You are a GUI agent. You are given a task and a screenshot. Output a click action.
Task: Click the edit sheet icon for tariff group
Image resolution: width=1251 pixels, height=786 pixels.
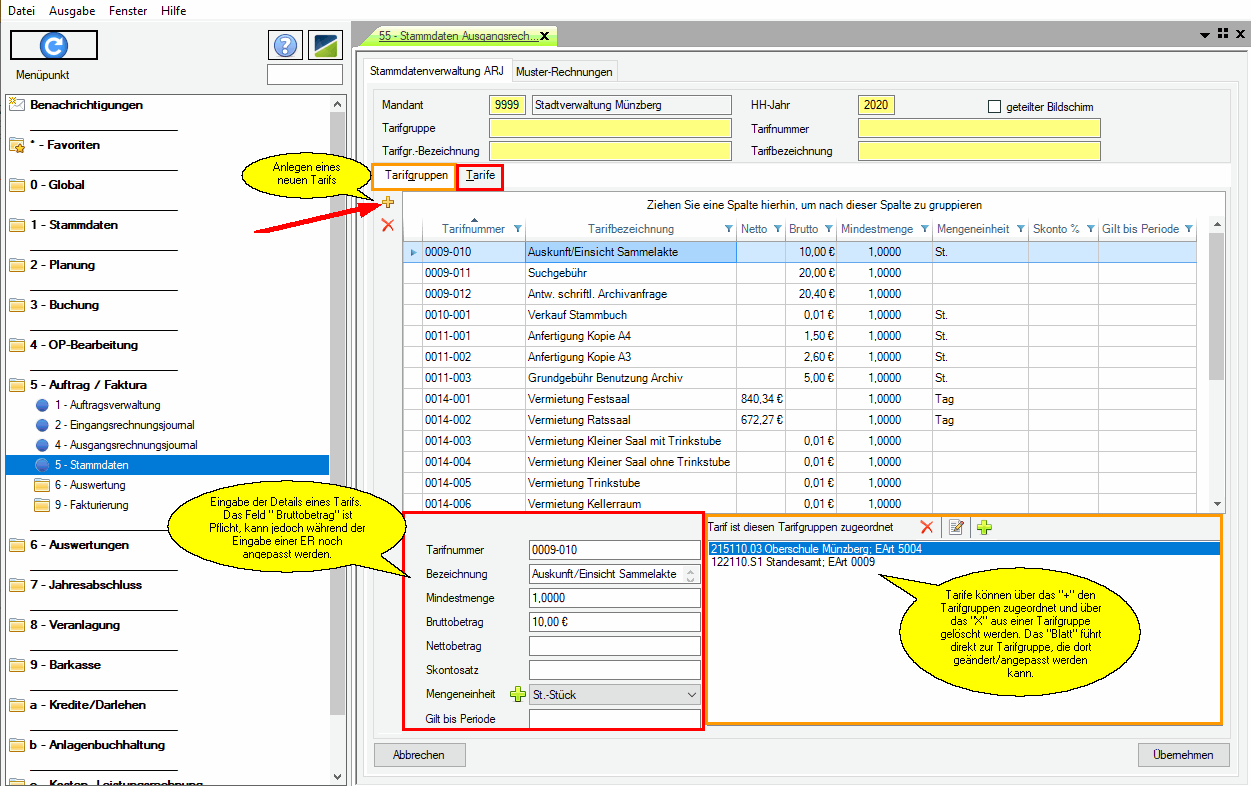coord(956,527)
